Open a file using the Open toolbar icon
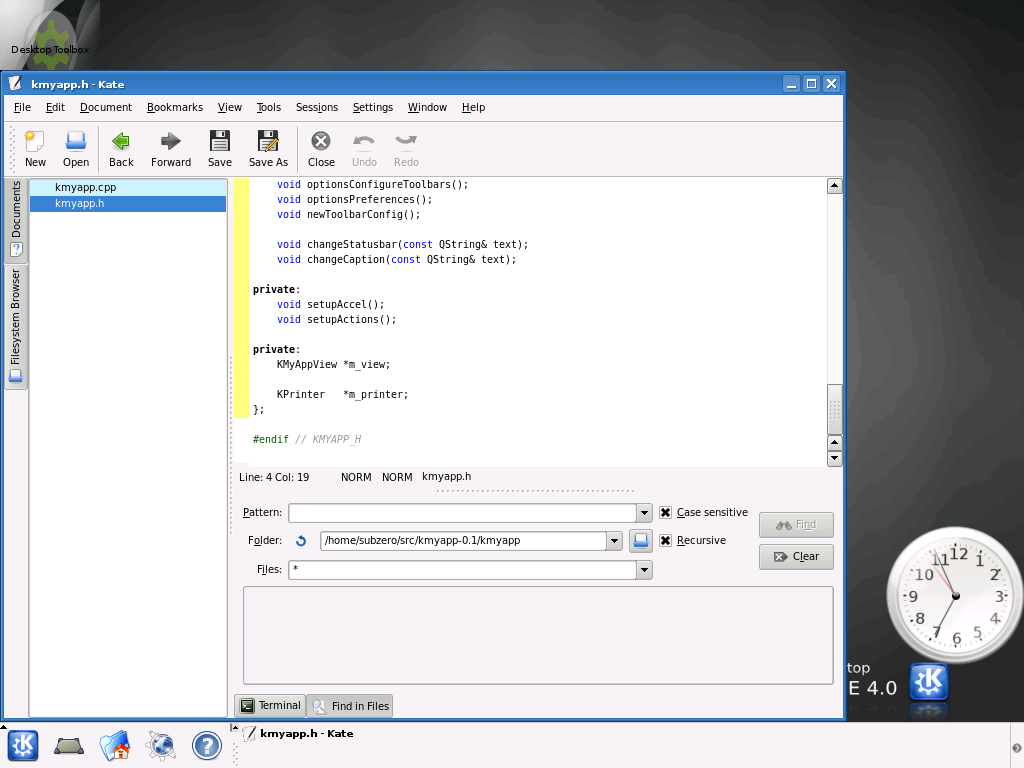Viewport: 1024px width, 768px height. point(76,149)
